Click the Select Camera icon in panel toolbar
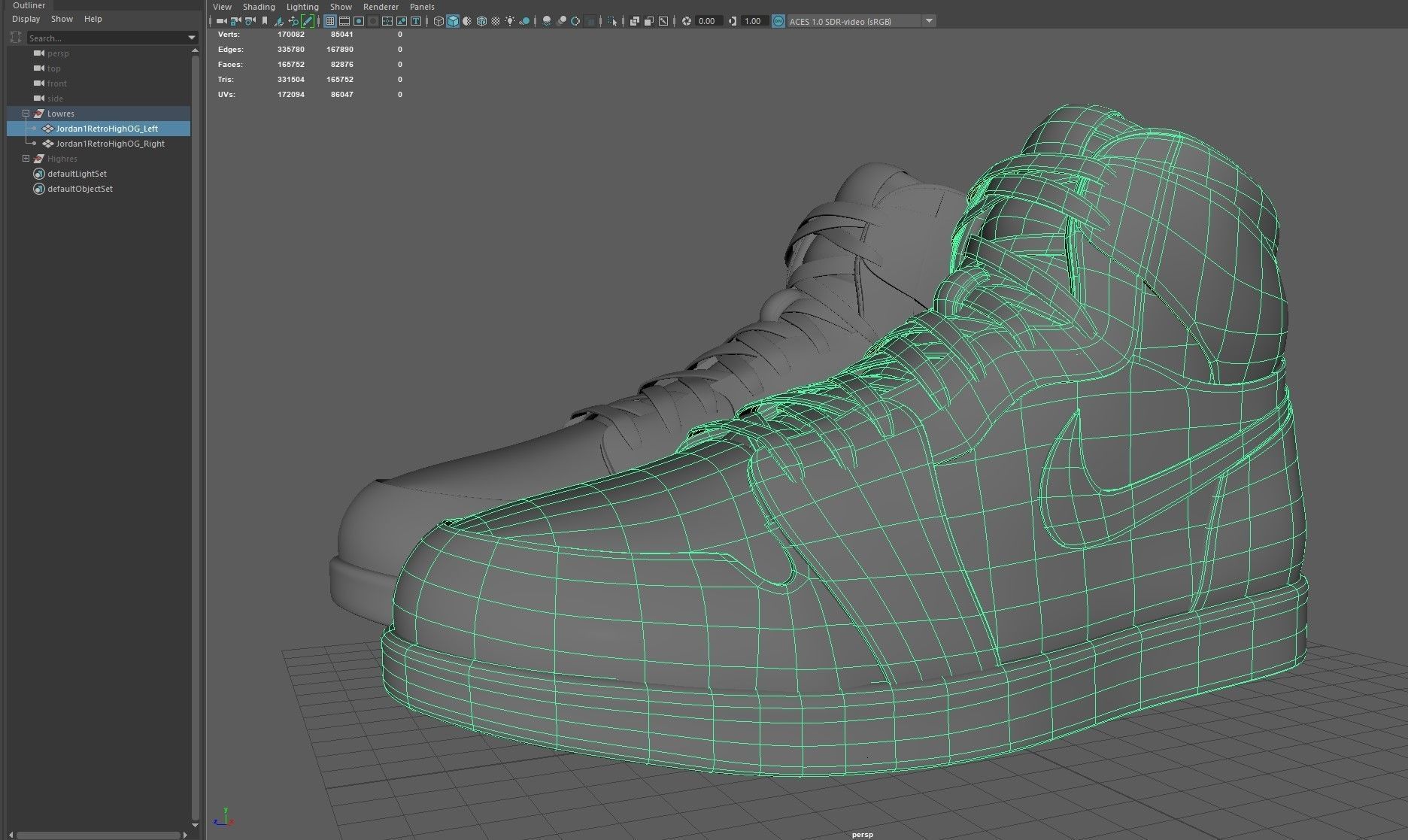 (x=221, y=21)
